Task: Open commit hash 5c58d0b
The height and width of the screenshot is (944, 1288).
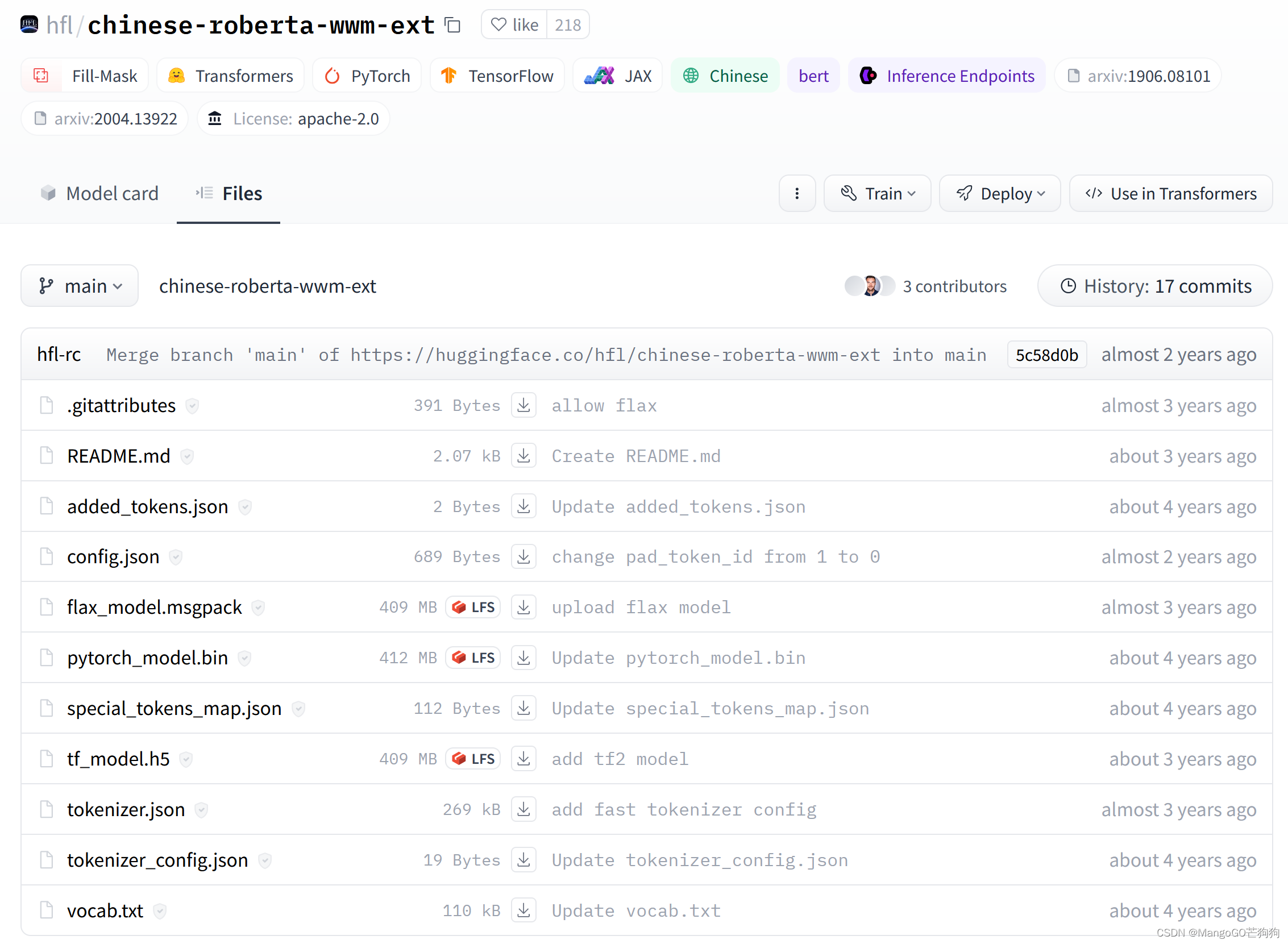Action: click(x=1047, y=354)
